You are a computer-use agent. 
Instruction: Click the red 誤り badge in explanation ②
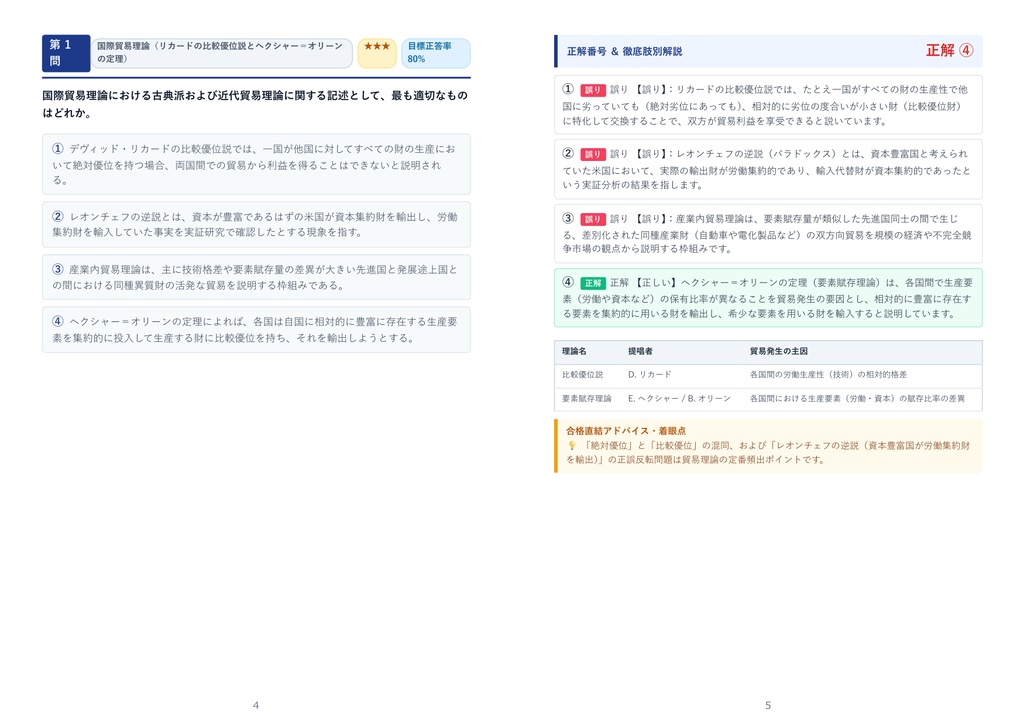pyautogui.click(x=593, y=154)
